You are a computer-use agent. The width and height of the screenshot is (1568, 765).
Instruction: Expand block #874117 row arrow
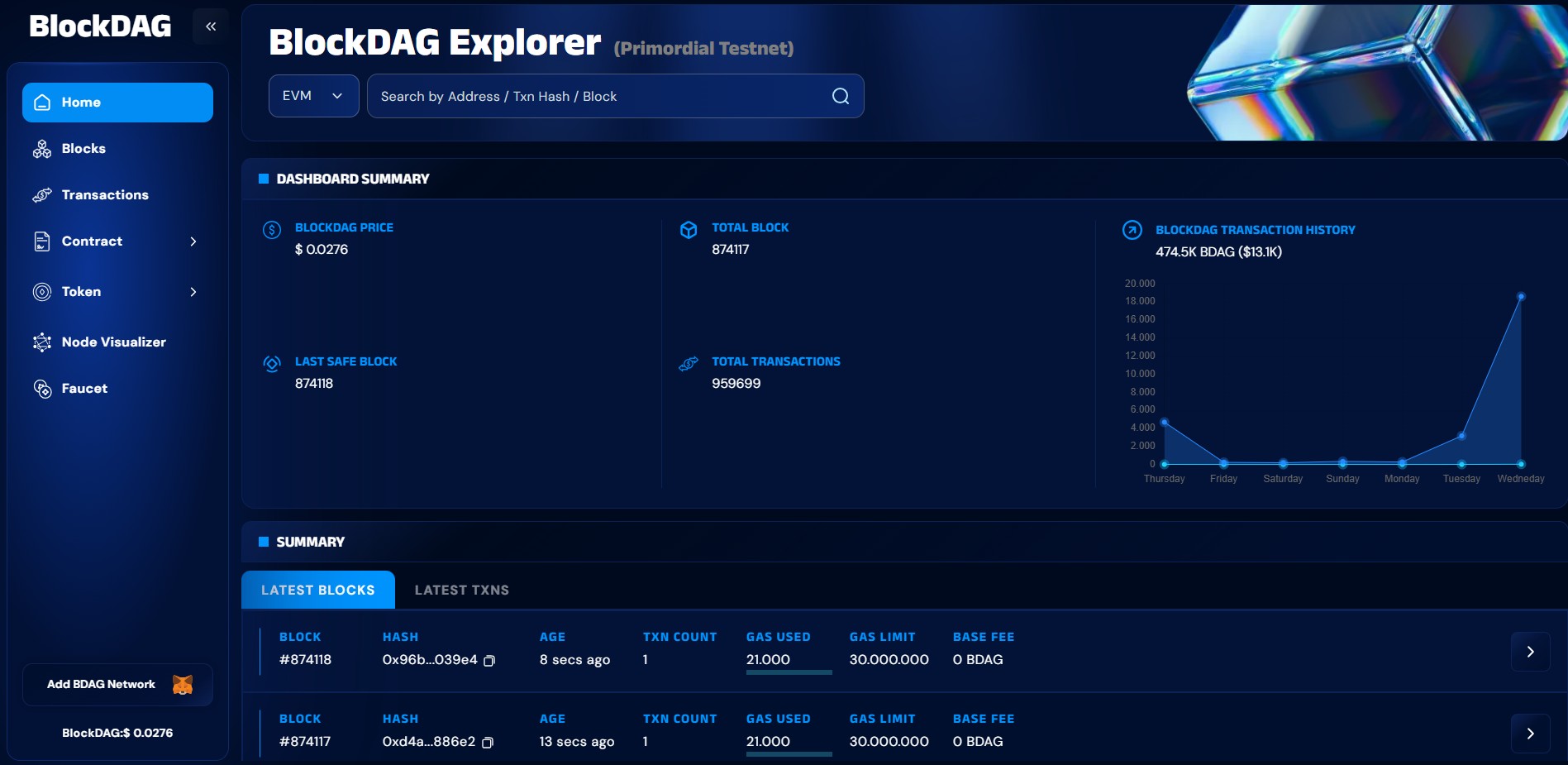point(1531,734)
